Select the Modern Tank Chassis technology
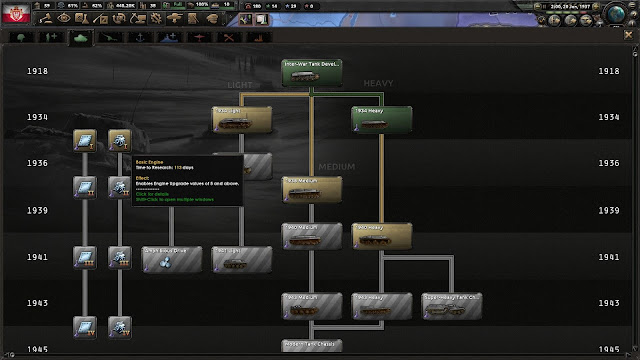 pyautogui.click(x=312, y=346)
